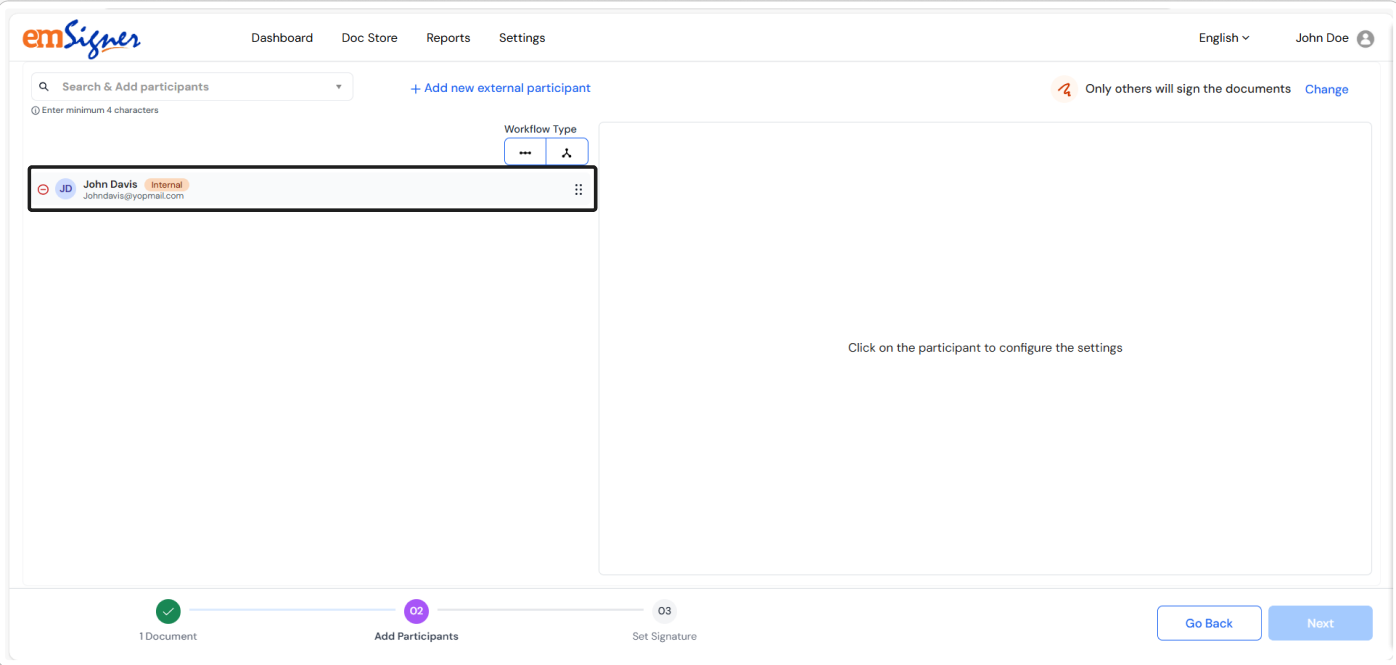Image resolution: width=1396 pixels, height=665 pixels.
Task: Click the emSigner logo
Action: tap(81, 39)
